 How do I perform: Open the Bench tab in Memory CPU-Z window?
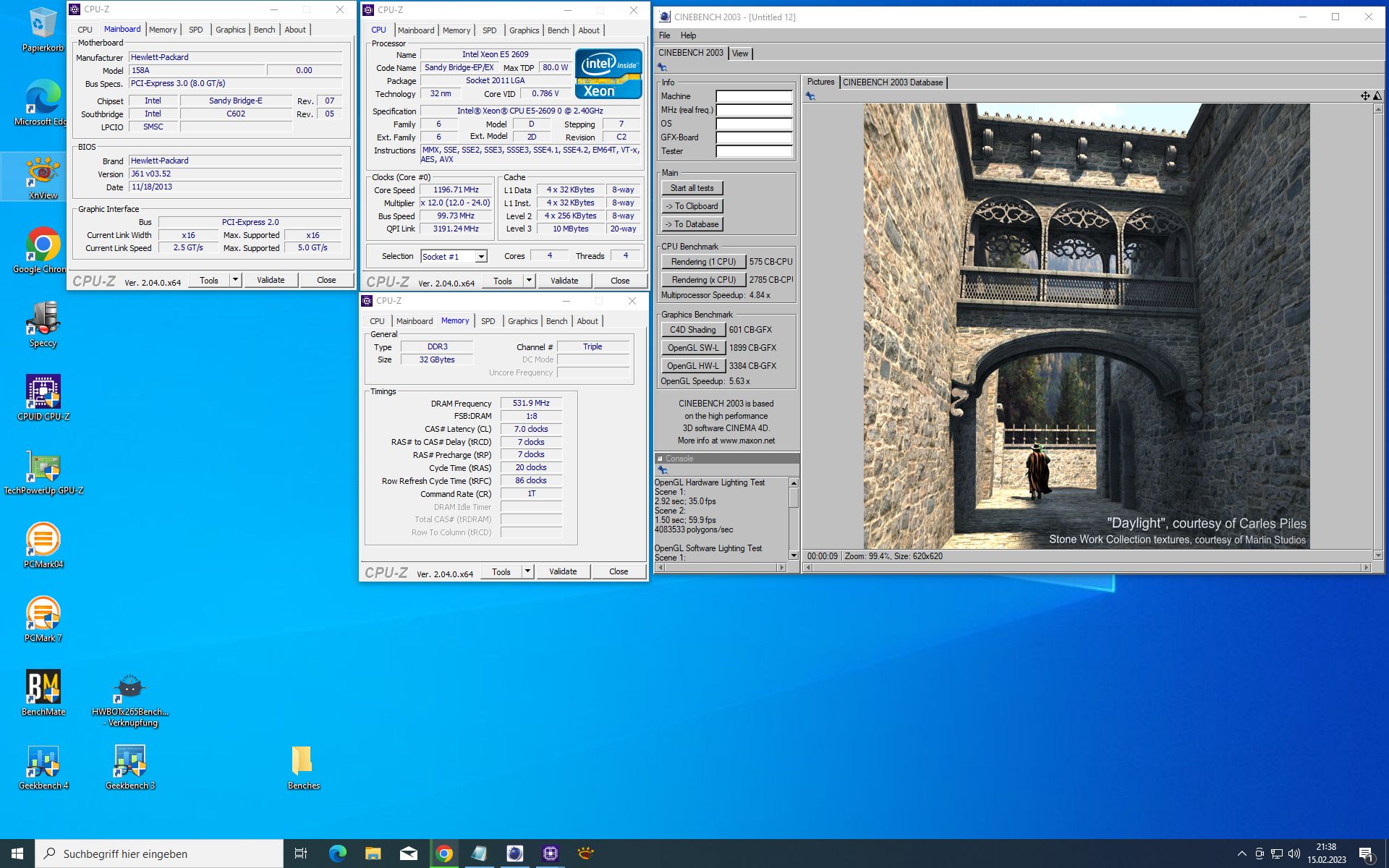556,321
